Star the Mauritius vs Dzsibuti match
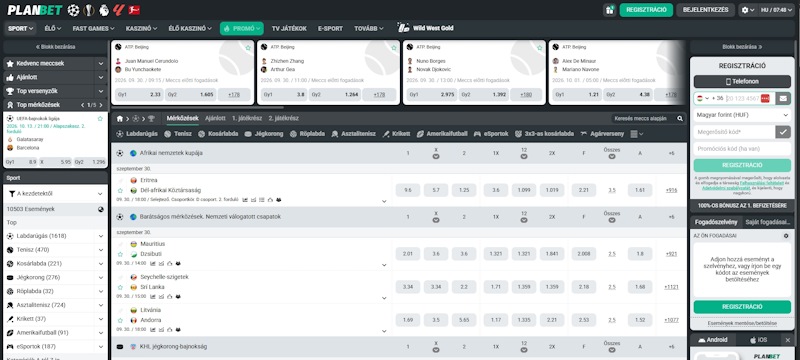The image size is (800, 360). click(120, 254)
